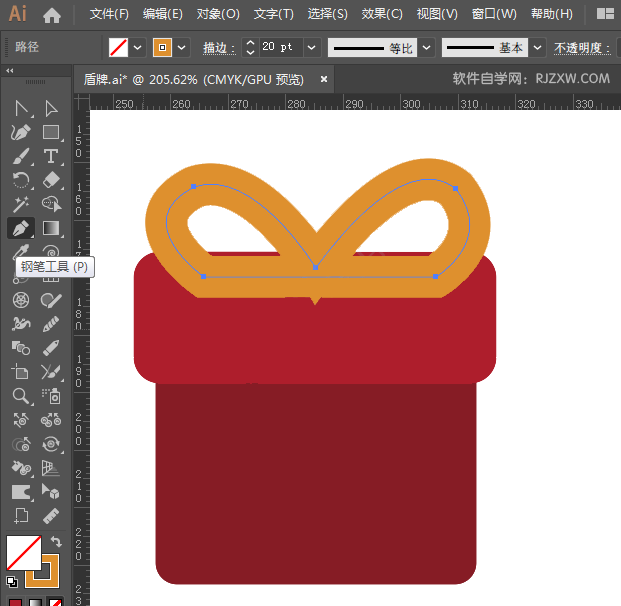Select the Direct Selection tool (white arrow)
The height and width of the screenshot is (606, 621).
point(51,109)
